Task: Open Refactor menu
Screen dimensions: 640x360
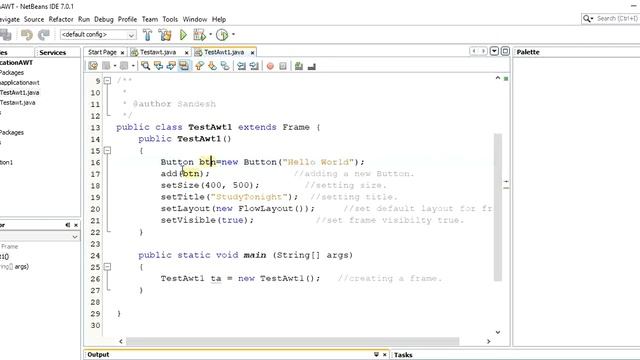Action: point(61,19)
